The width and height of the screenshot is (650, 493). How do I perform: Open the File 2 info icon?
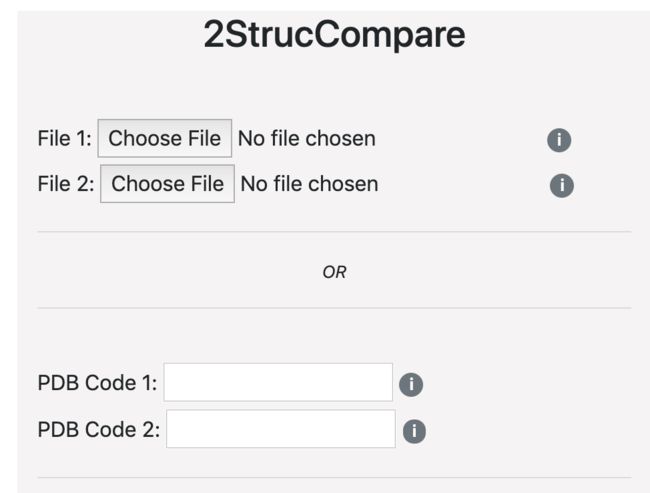point(562,185)
